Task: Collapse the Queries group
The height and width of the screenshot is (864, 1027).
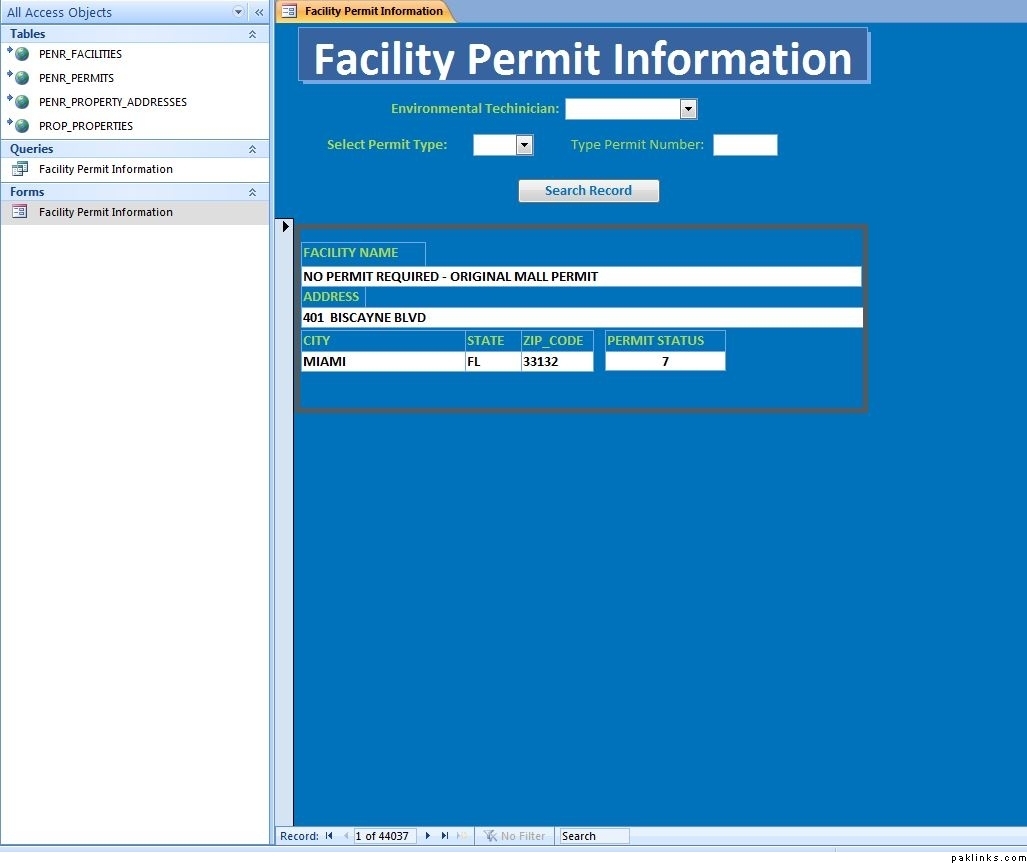Action: coord(252,149)
